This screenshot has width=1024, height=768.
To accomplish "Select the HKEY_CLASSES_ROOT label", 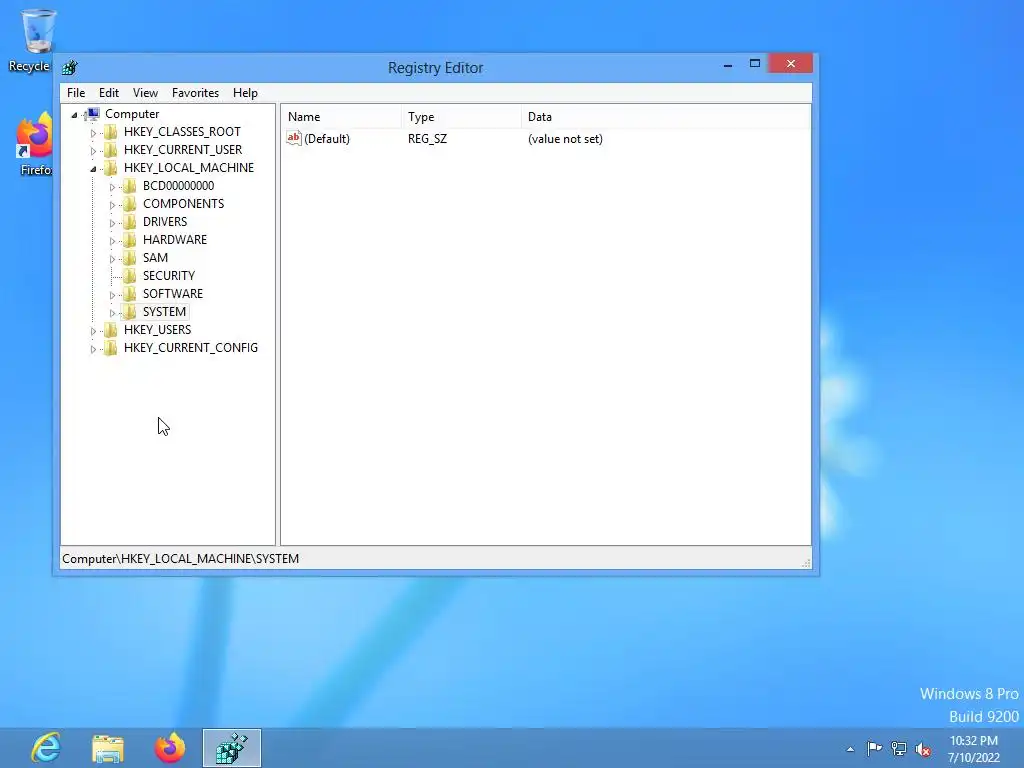I will [x=182, y=131].
